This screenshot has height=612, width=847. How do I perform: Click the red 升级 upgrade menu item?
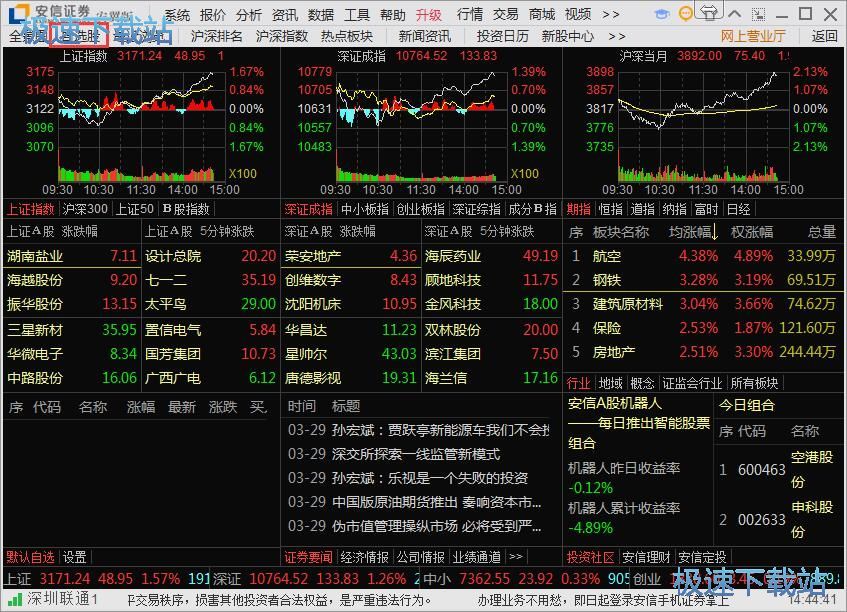429,15
